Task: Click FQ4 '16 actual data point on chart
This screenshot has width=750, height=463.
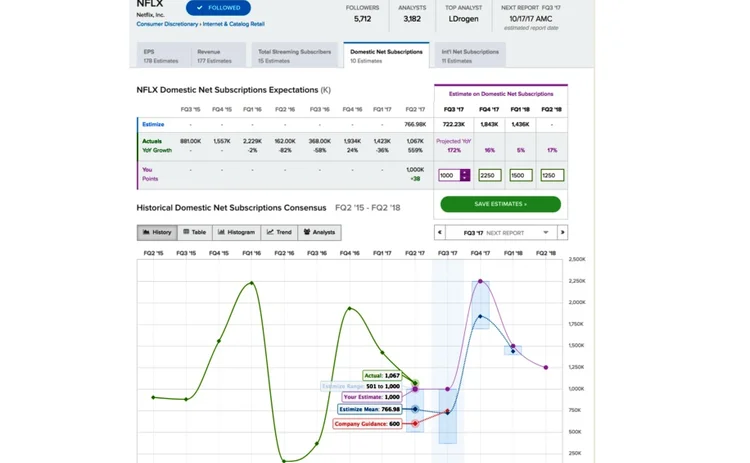Action: click(350, 309)
